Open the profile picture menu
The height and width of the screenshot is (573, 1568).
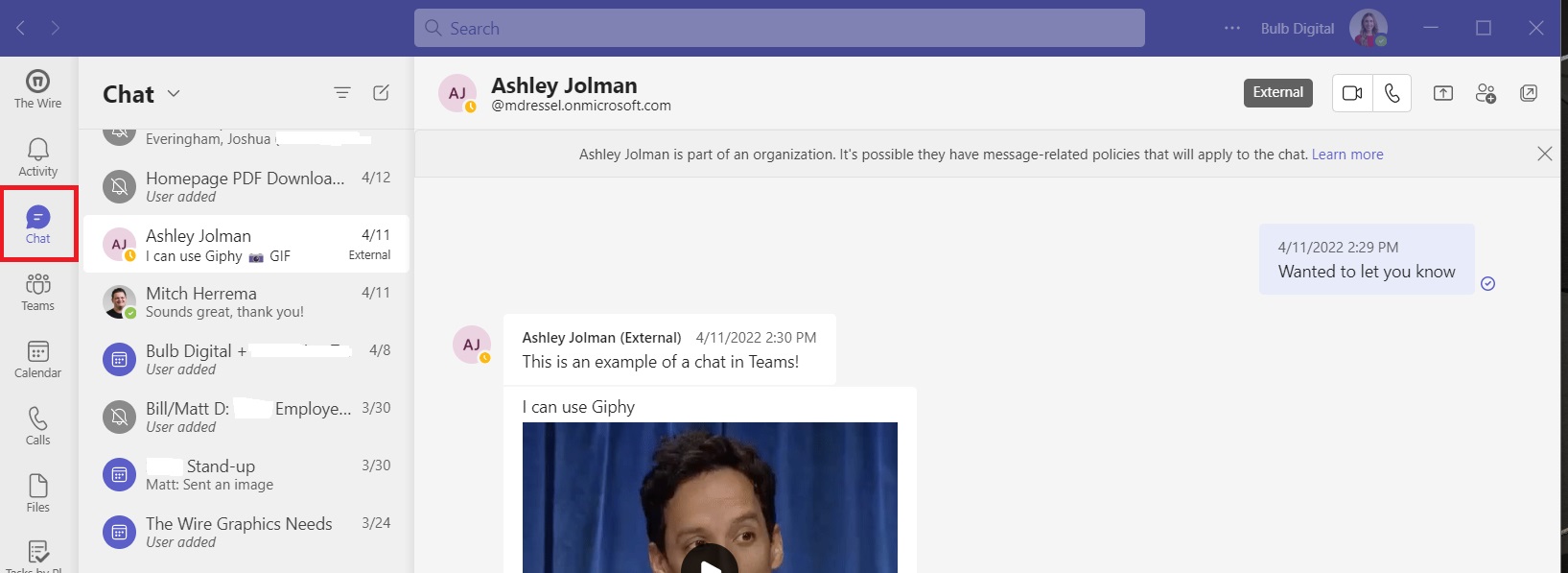tap(1369, 28)
